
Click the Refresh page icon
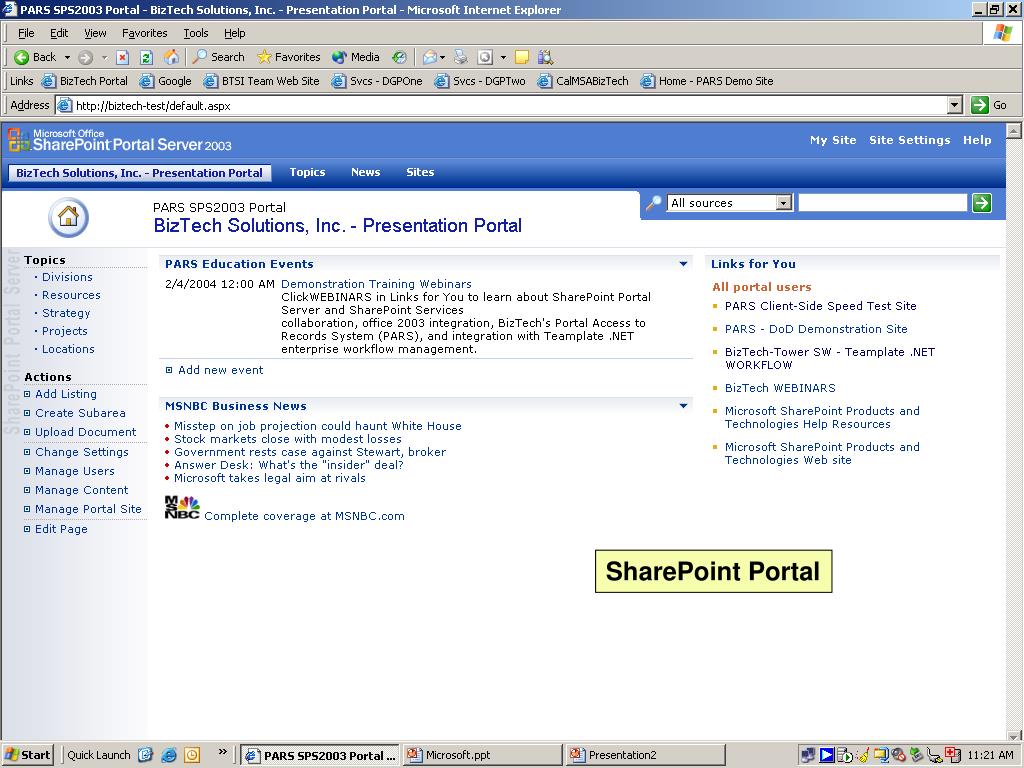[146, 57]
